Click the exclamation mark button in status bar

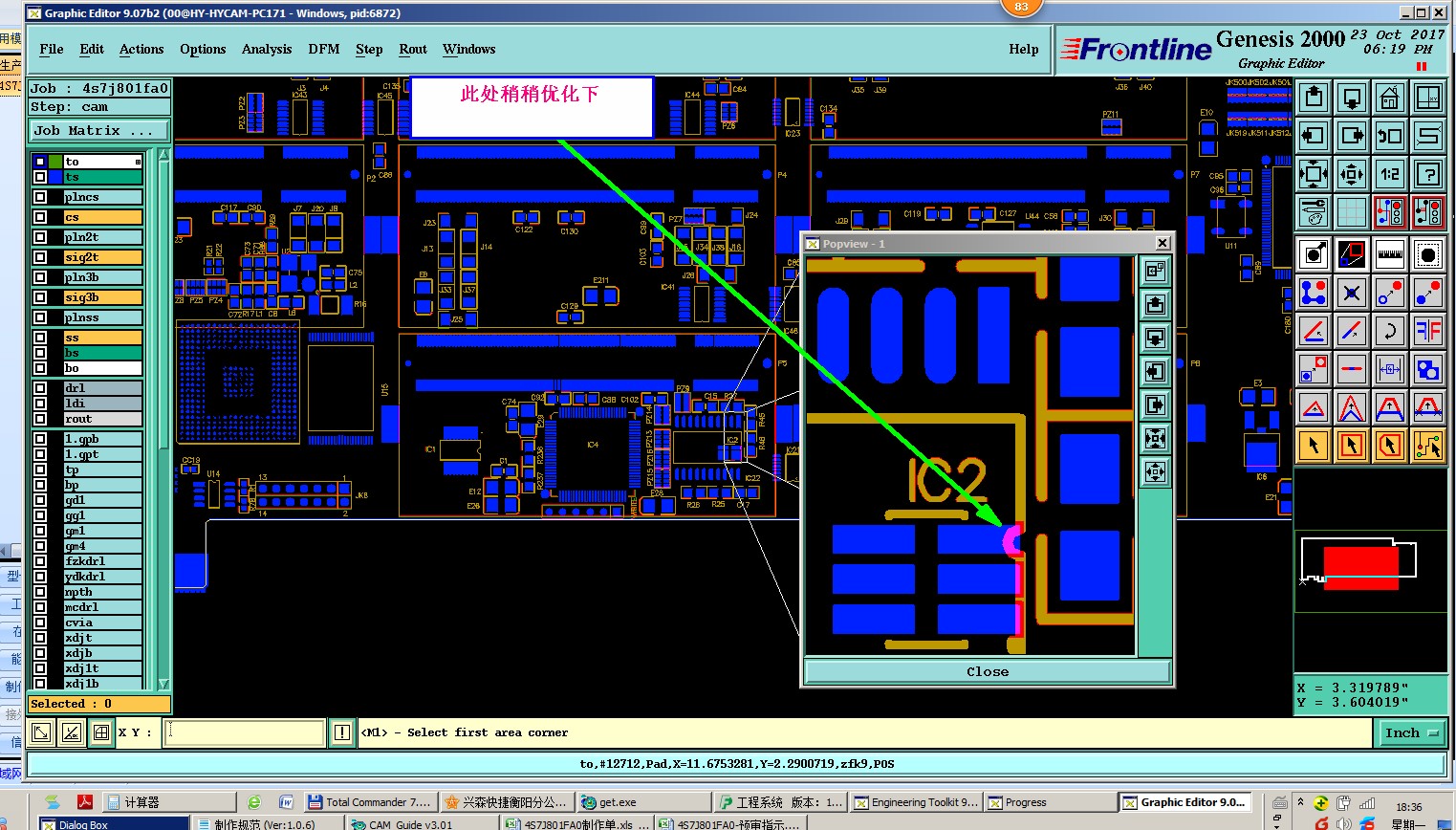(342, 732)
